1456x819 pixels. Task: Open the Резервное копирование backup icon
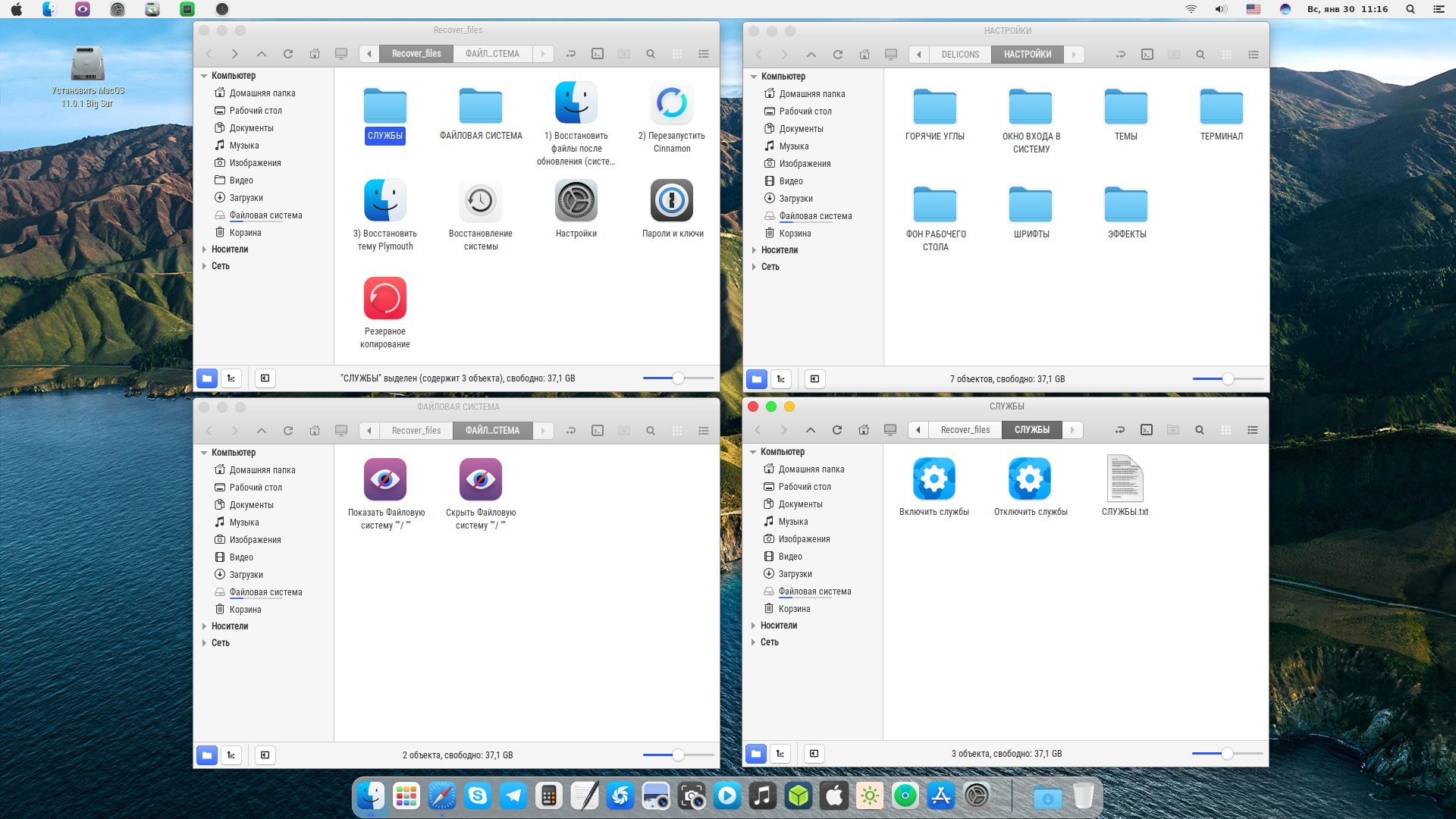(384, 298)
